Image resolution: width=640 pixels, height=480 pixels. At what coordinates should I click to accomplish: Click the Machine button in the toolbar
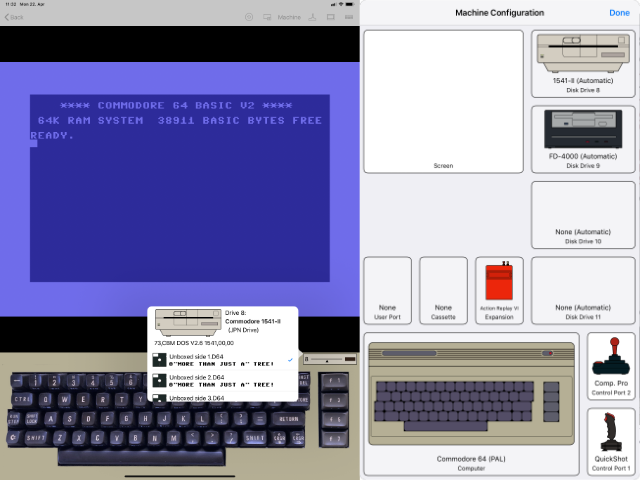289,17
